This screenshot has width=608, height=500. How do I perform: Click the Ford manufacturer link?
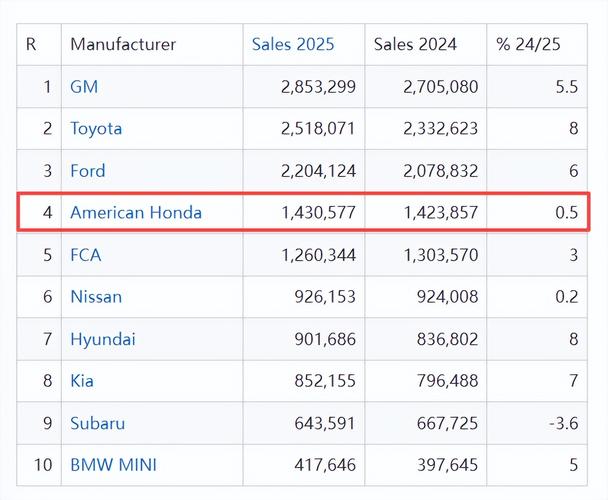click(x=87, y=171)
